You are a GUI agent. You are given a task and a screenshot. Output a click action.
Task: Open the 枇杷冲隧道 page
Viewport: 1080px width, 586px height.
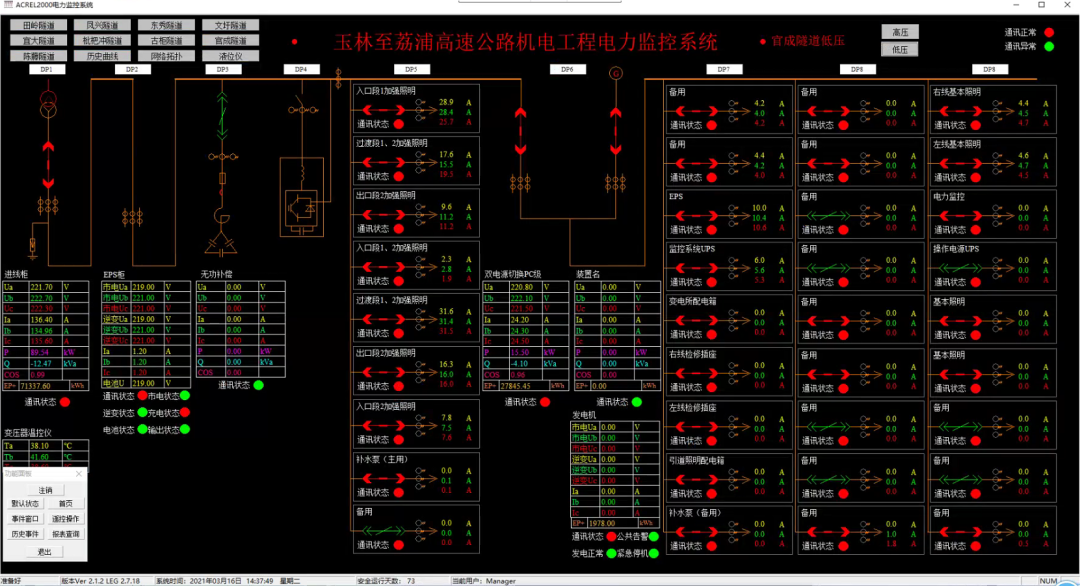click(x=102, y=41)
